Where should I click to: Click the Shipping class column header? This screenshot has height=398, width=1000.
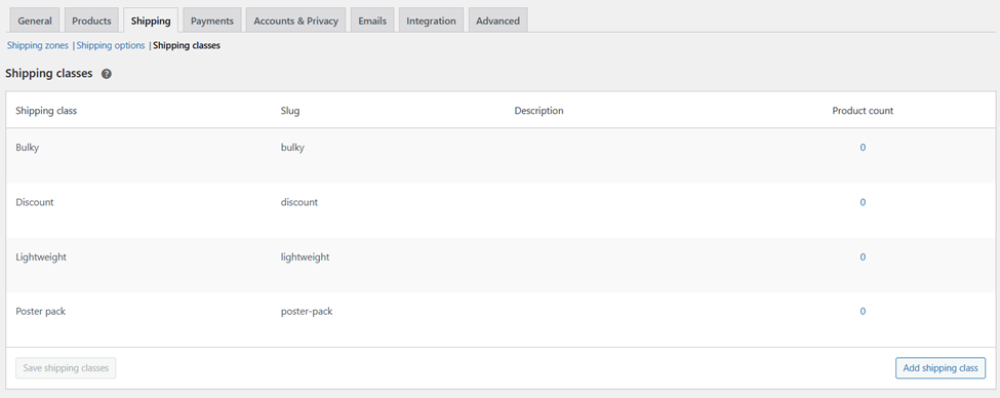coord(46,110)
